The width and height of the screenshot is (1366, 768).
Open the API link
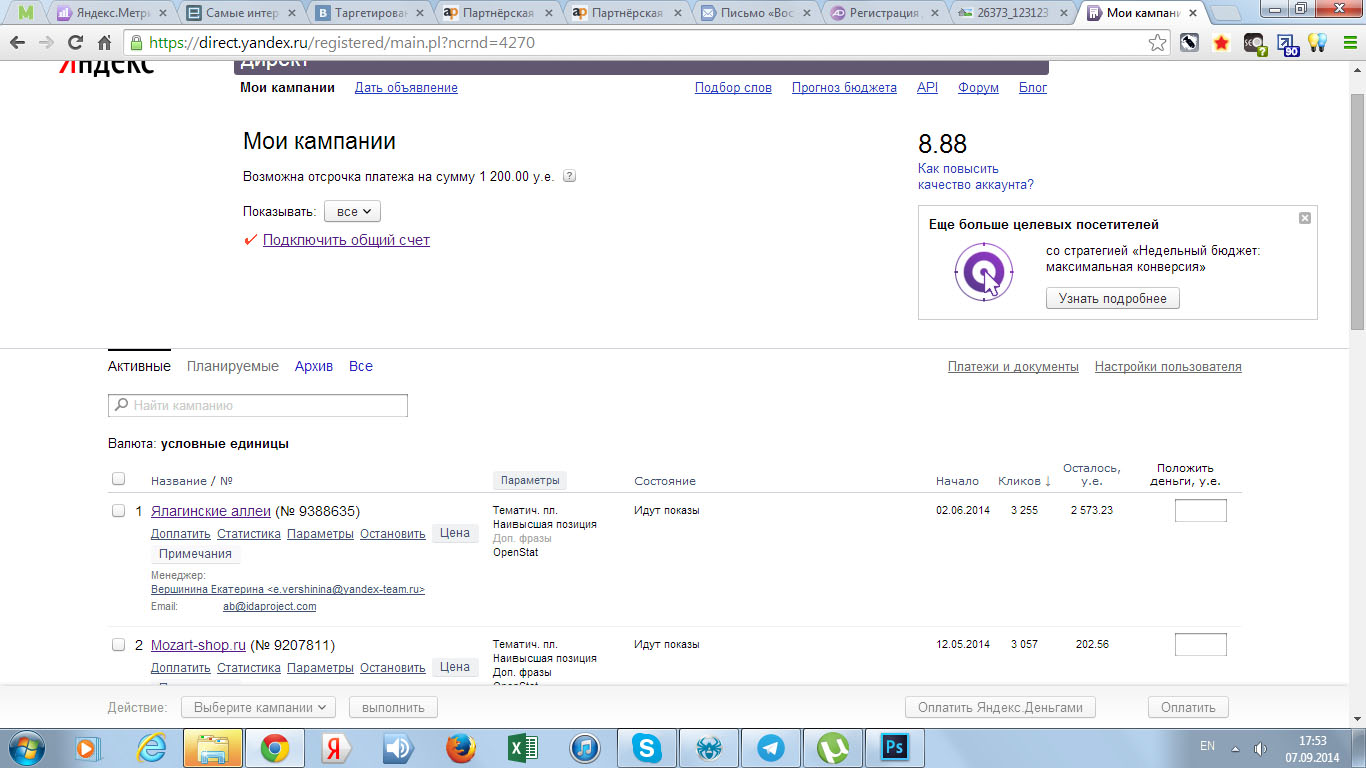pos(927,88)
